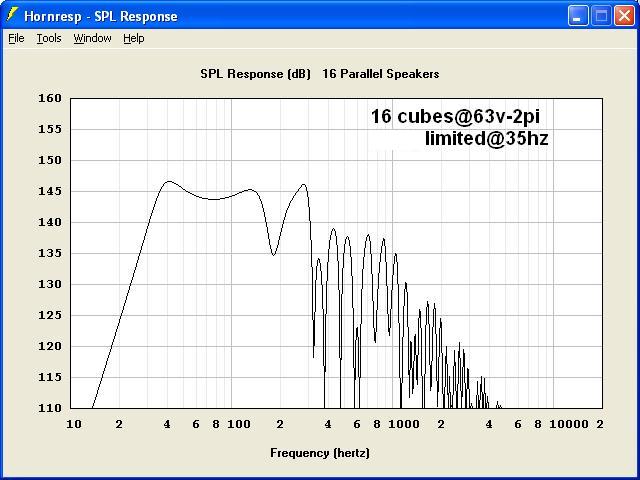Click the 155 dB y-axis label
The width and height of the screenshot is (640, 480).
(x=50, y=129)
